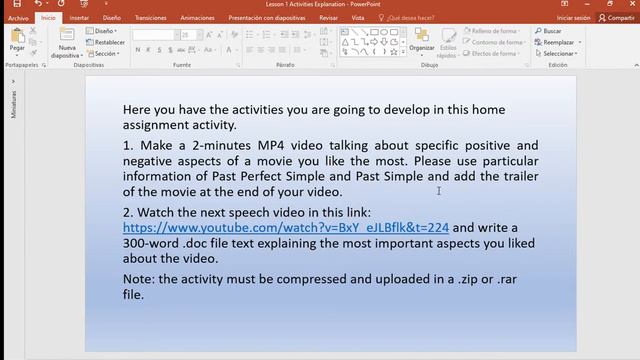Switch to the Transiciones tab
This screenshot has width=640, height=360.
(x=151, y=18)
